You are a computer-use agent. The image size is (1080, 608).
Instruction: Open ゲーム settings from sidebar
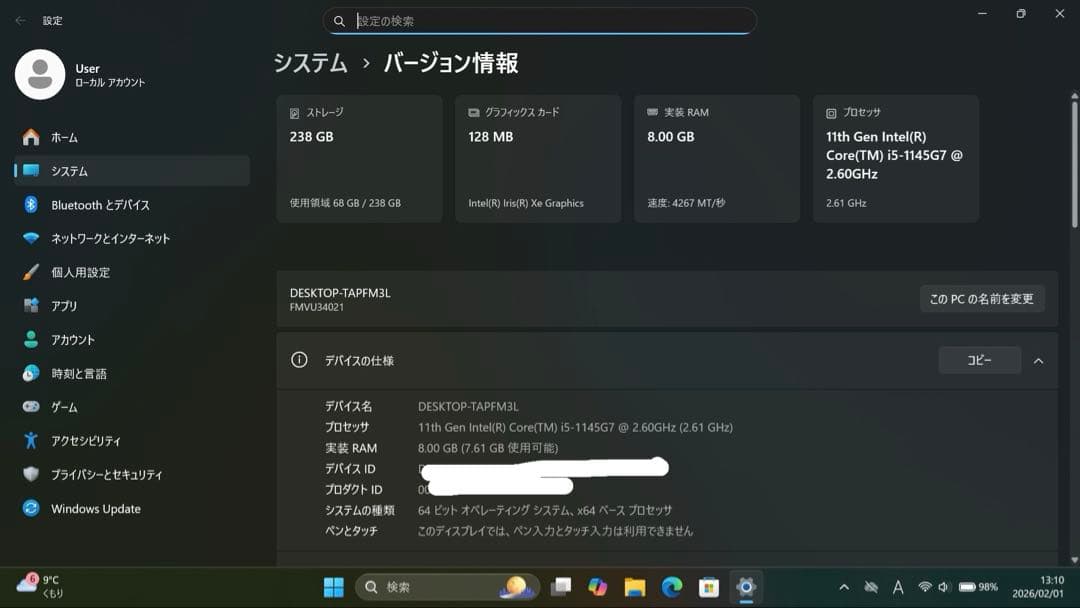point(70,407)
